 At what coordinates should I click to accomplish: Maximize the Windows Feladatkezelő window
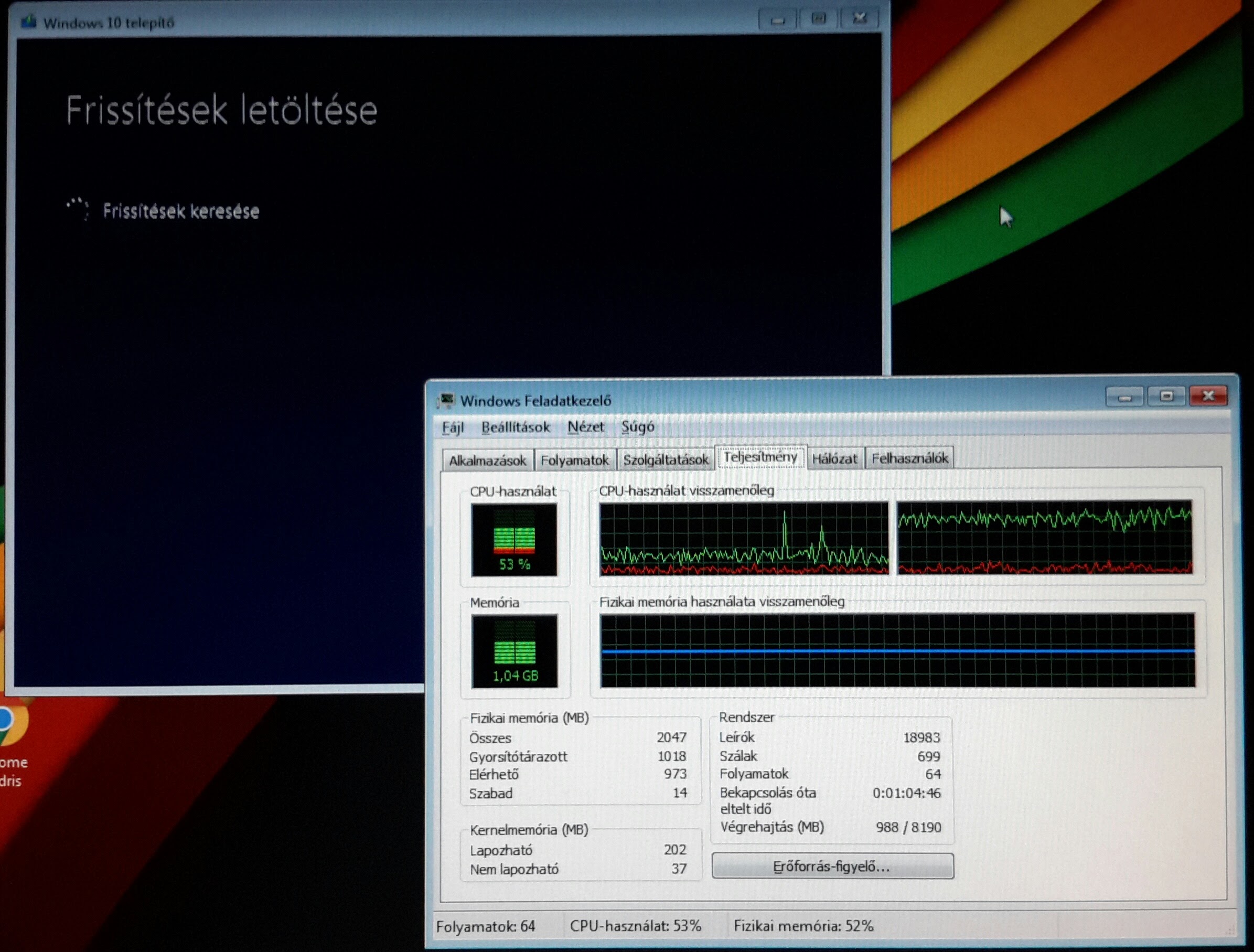[x=1166, y=396]
